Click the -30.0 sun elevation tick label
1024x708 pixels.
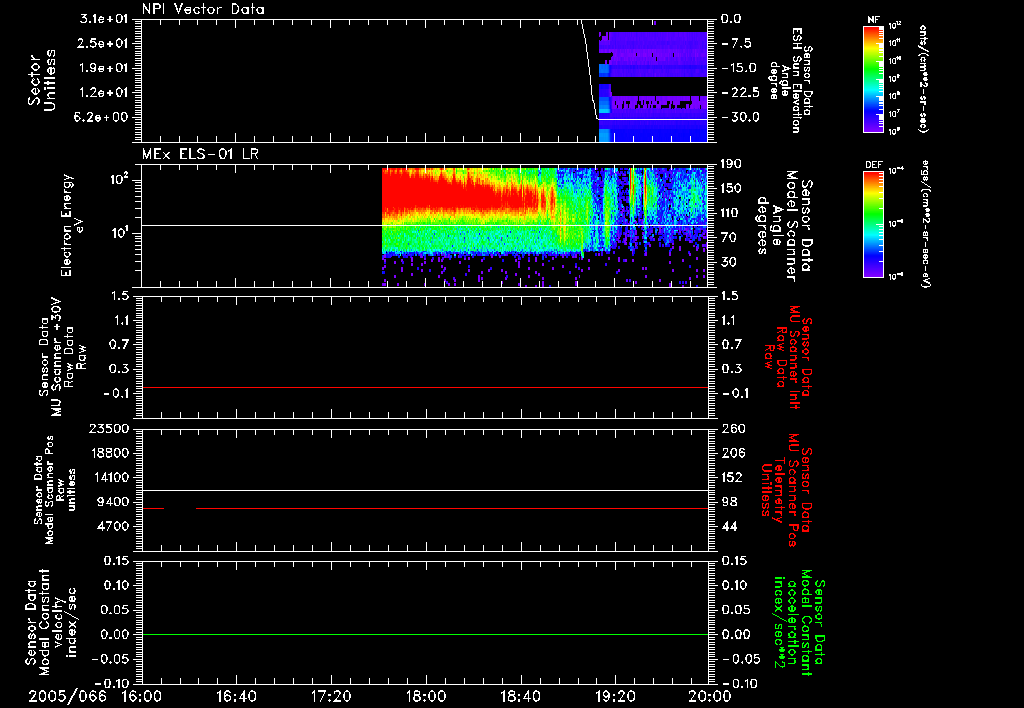[741, 117]
